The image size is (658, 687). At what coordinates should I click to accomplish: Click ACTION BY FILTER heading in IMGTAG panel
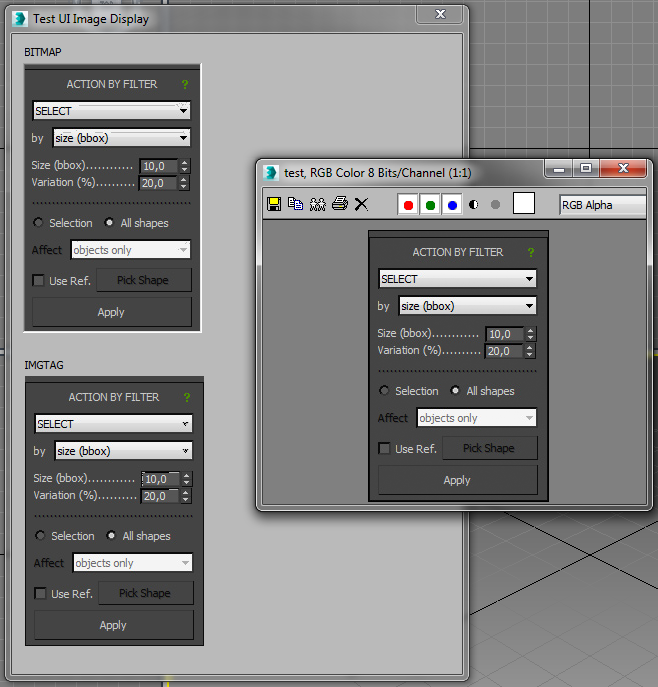(x=114, y=397)
